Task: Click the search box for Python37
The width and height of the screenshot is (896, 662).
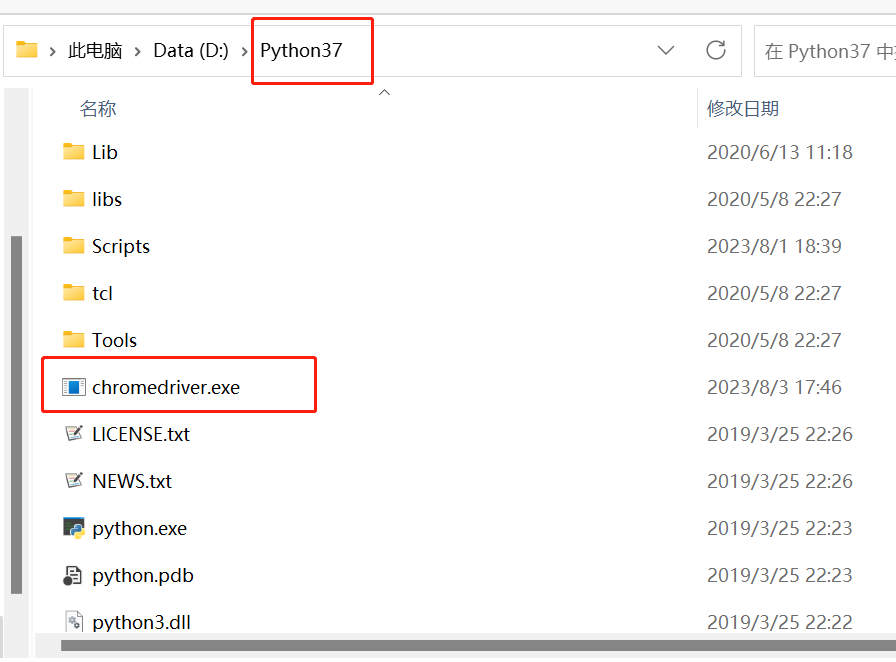Action: (x=825, y=51)
